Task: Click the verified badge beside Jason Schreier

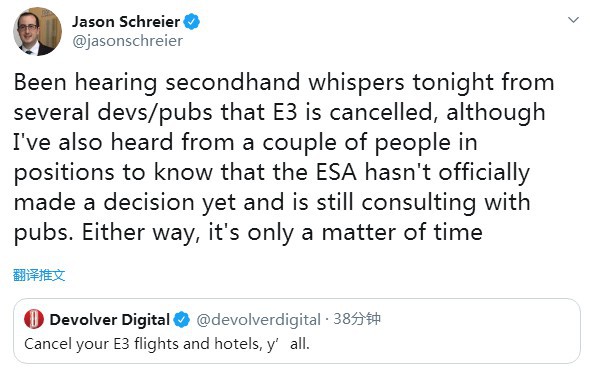Action: 192,22
